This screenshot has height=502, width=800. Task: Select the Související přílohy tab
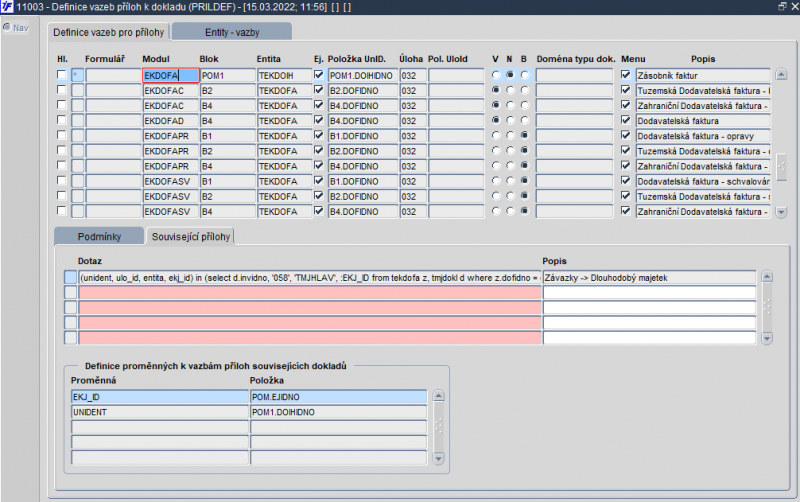pyautogui.click(x=189, y=236)
